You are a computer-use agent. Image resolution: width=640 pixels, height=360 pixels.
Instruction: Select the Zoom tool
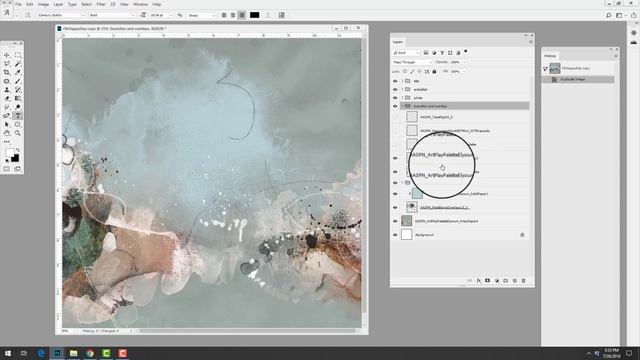click(x=18, y=133)
